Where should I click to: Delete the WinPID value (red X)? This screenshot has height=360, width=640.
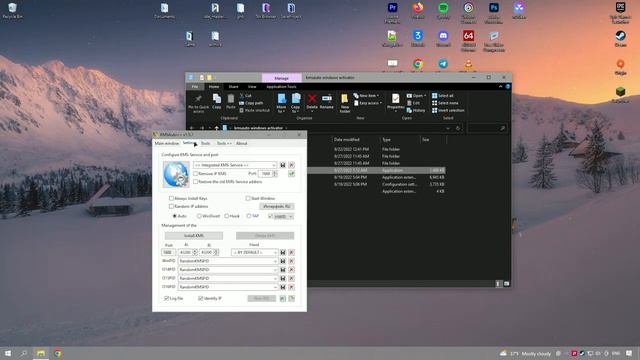pos(291,261)
